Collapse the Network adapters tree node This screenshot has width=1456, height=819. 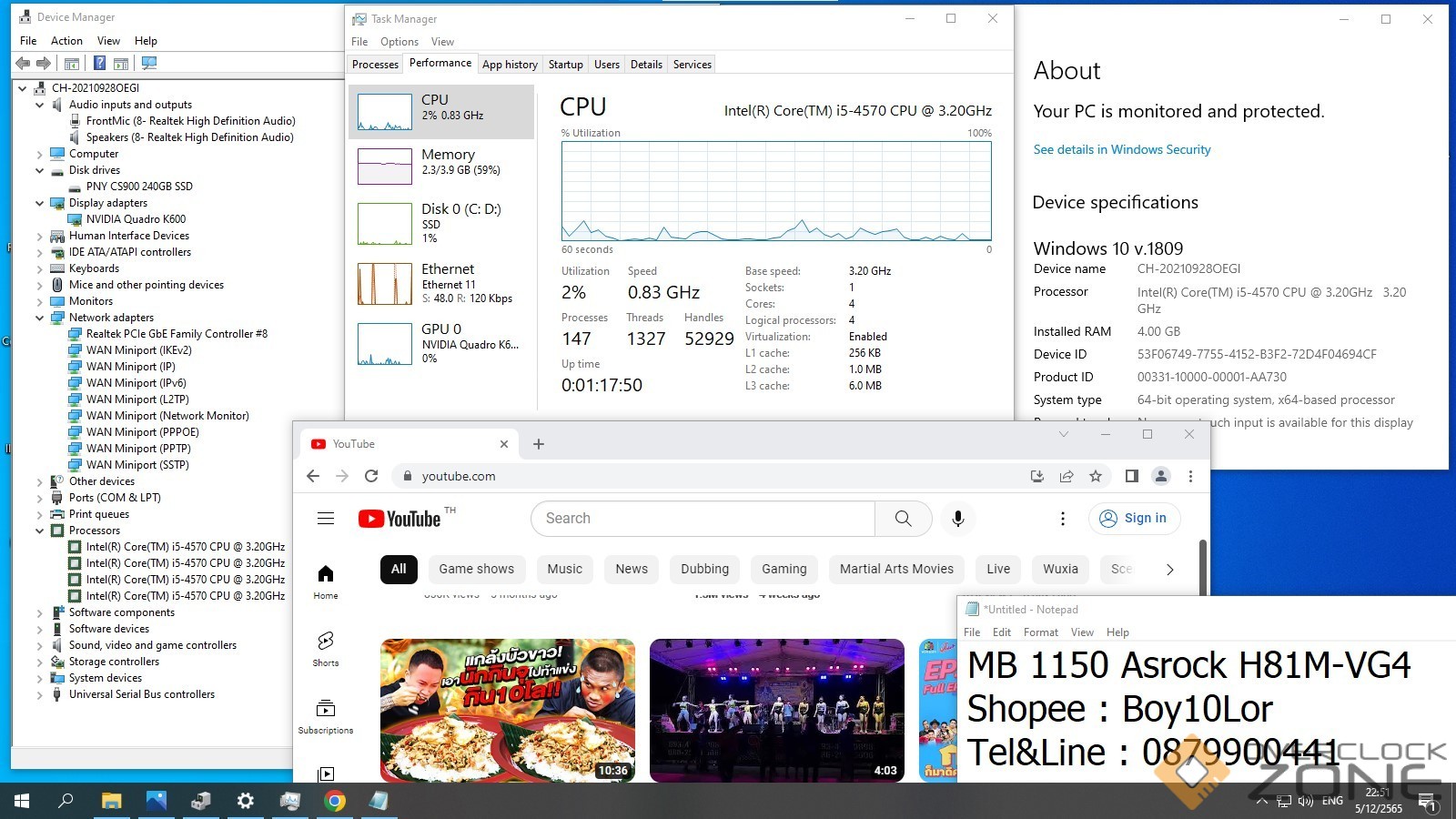(40, 318)
